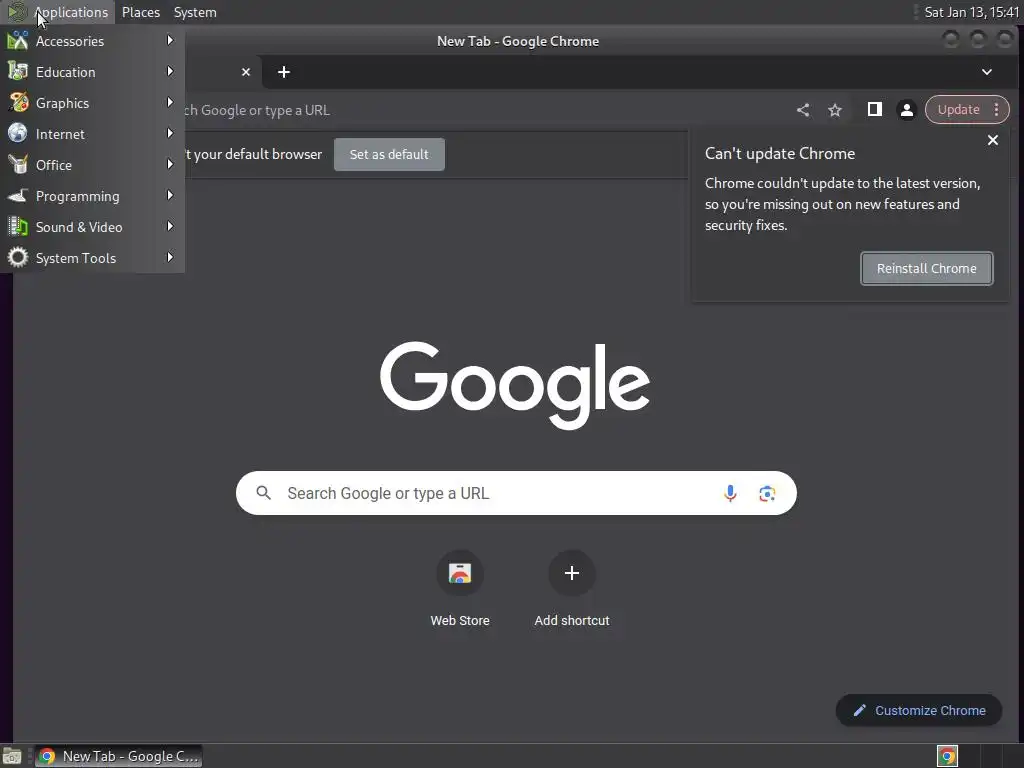Click the Programming category icon
Screen dimensions: 1024x768
pos(18,195)
